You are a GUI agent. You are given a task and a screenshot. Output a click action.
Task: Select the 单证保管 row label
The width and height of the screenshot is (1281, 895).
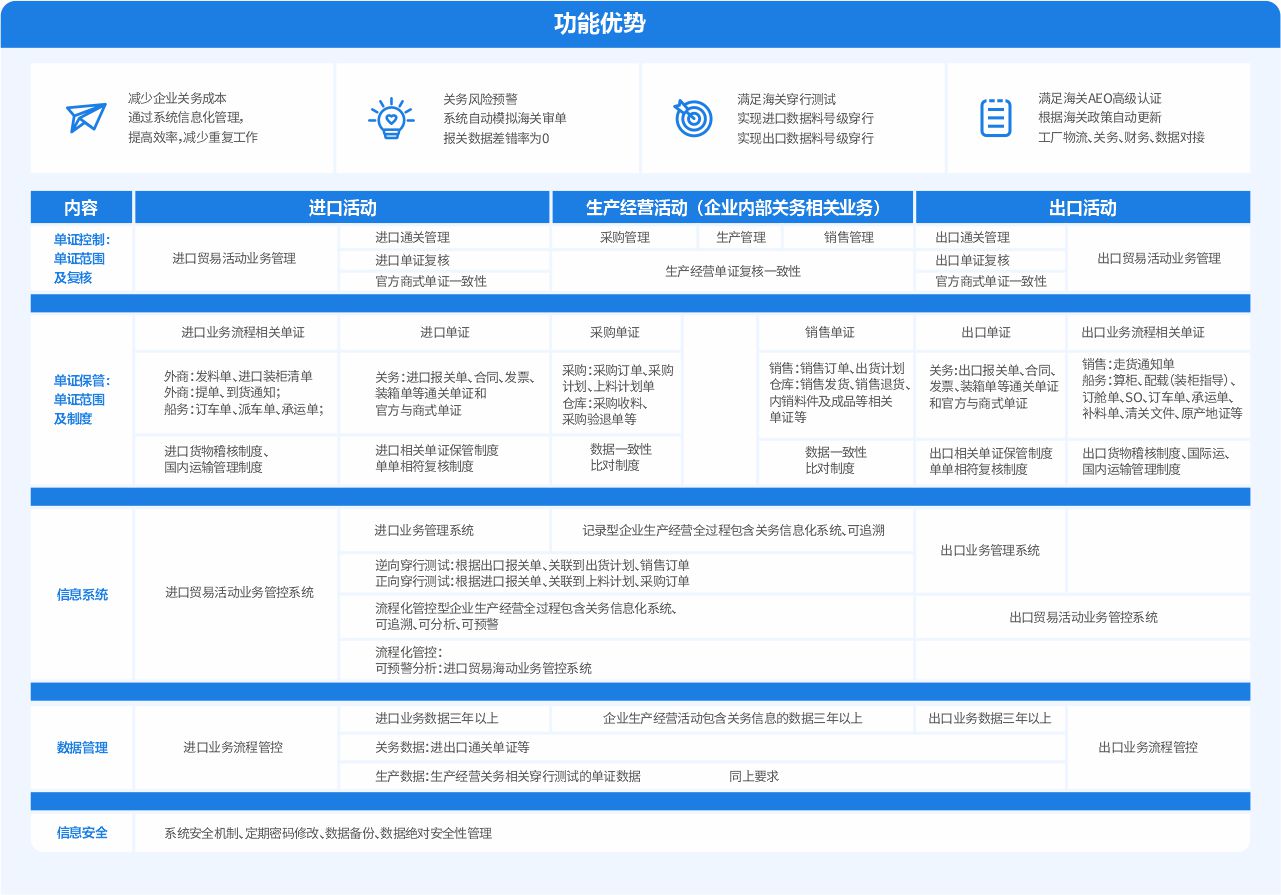point(81,400)
